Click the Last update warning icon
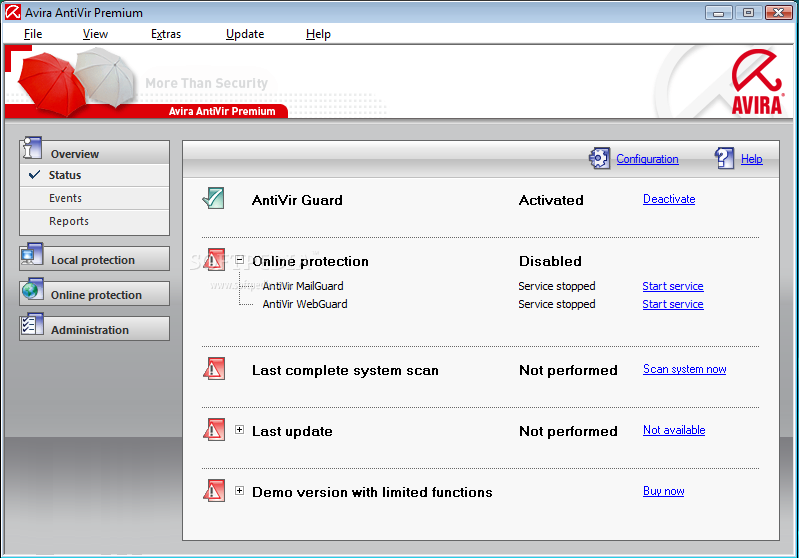Viewport: 799px width, 558px height. (214, 430)
